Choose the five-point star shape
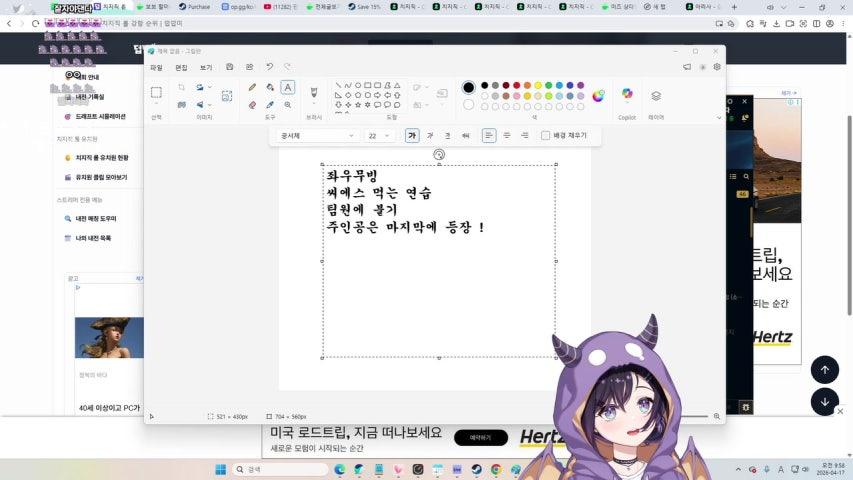 (357, 104)
